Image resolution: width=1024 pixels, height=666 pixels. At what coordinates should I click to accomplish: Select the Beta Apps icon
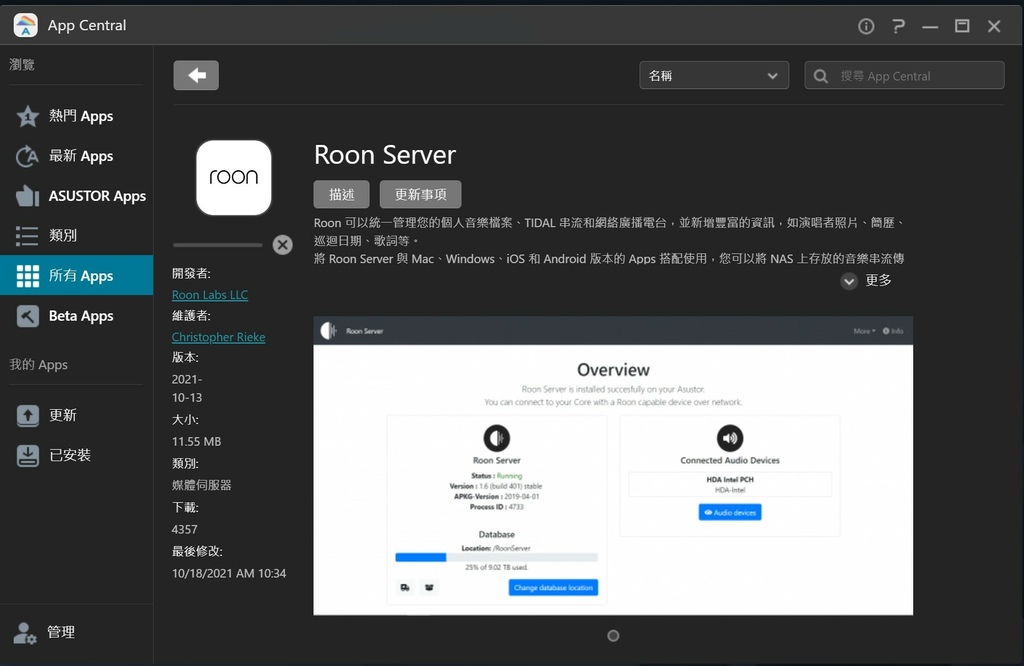tap(27, 316)
